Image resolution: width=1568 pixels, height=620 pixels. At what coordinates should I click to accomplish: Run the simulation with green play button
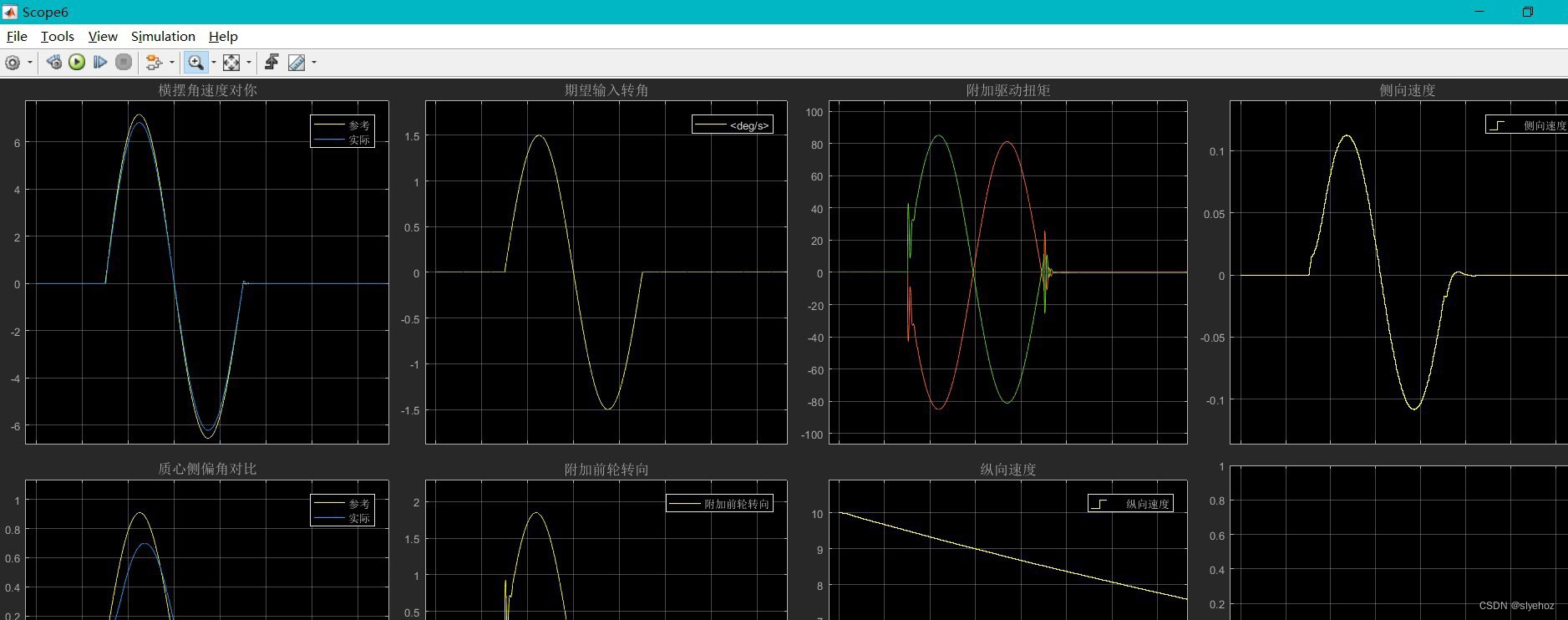pyautogui.click(x=77, y=63)
